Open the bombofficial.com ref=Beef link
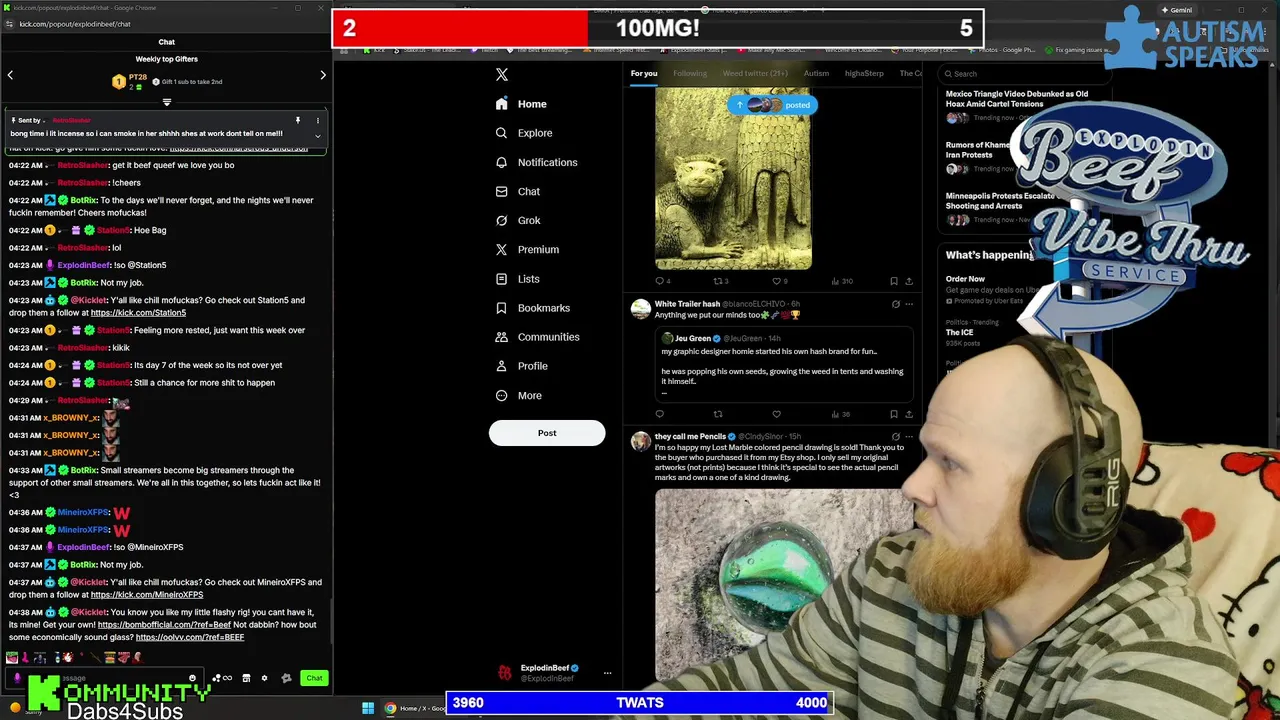This screenshot has height=720, width=1280. pos(164,625)
